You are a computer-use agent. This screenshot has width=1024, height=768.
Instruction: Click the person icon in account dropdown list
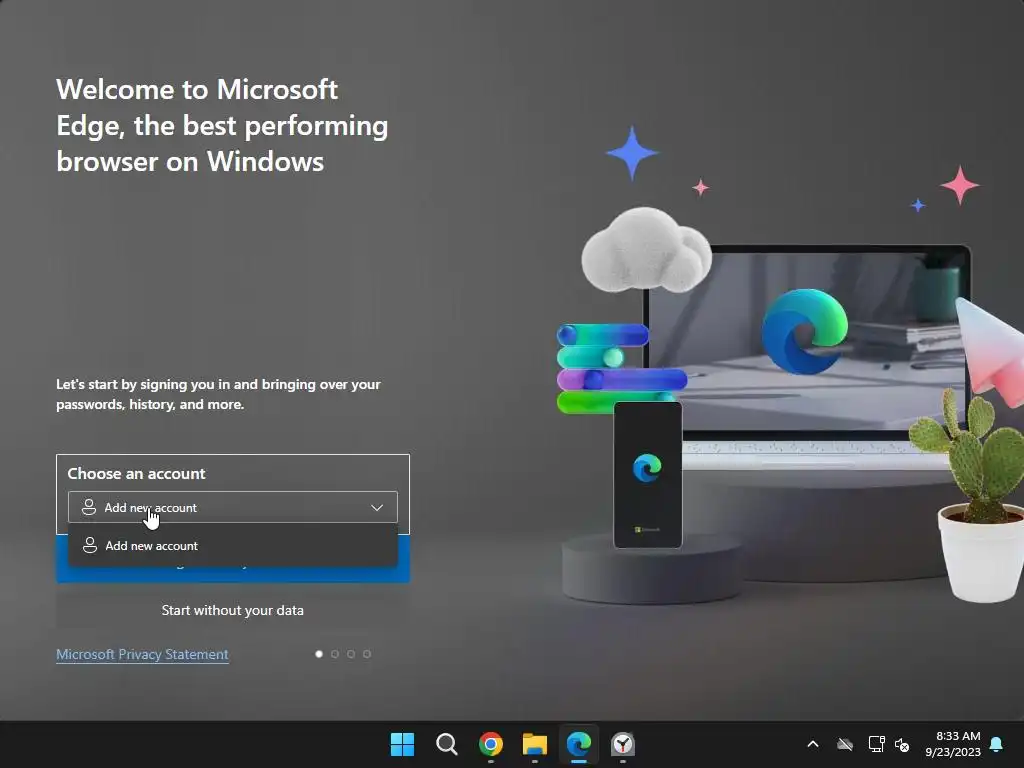90,545
